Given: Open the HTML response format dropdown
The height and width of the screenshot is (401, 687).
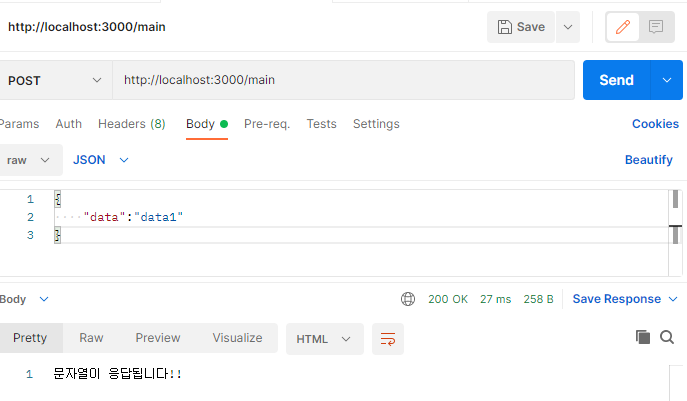Looking at the screenshot, I should tap(325, 339).
